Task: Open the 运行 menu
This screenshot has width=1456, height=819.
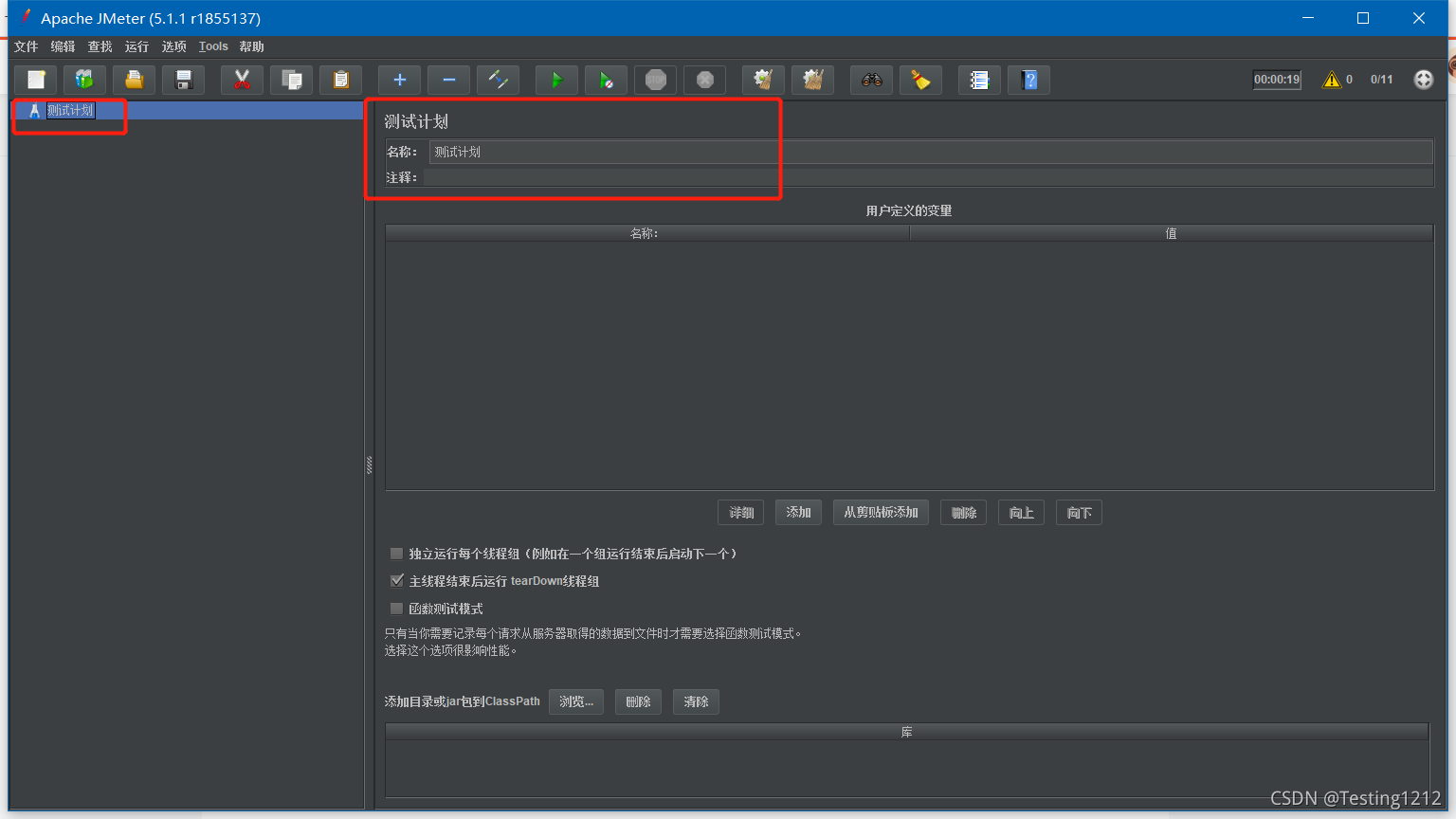Action: click(x=136, y=46)
